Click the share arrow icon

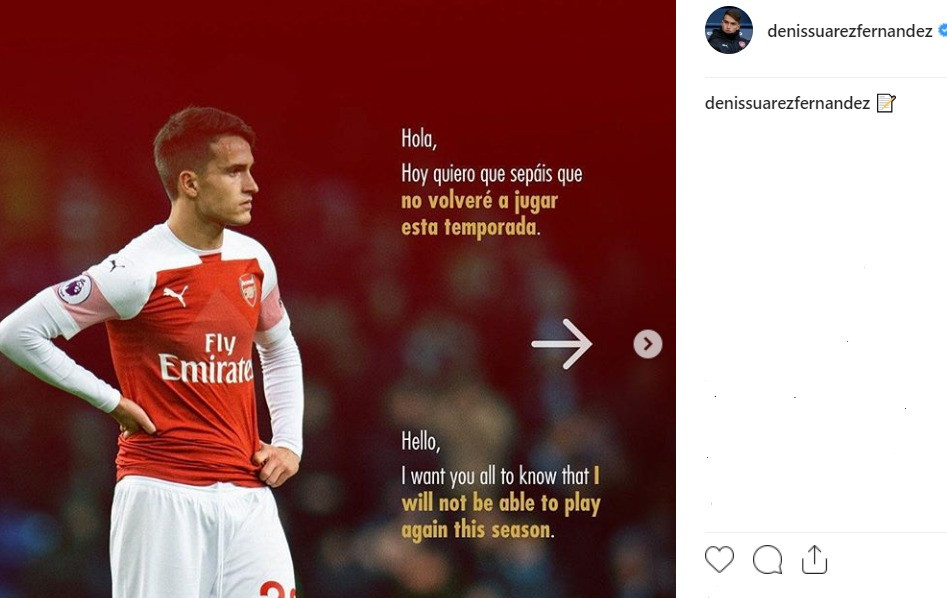tap(815, 559)
